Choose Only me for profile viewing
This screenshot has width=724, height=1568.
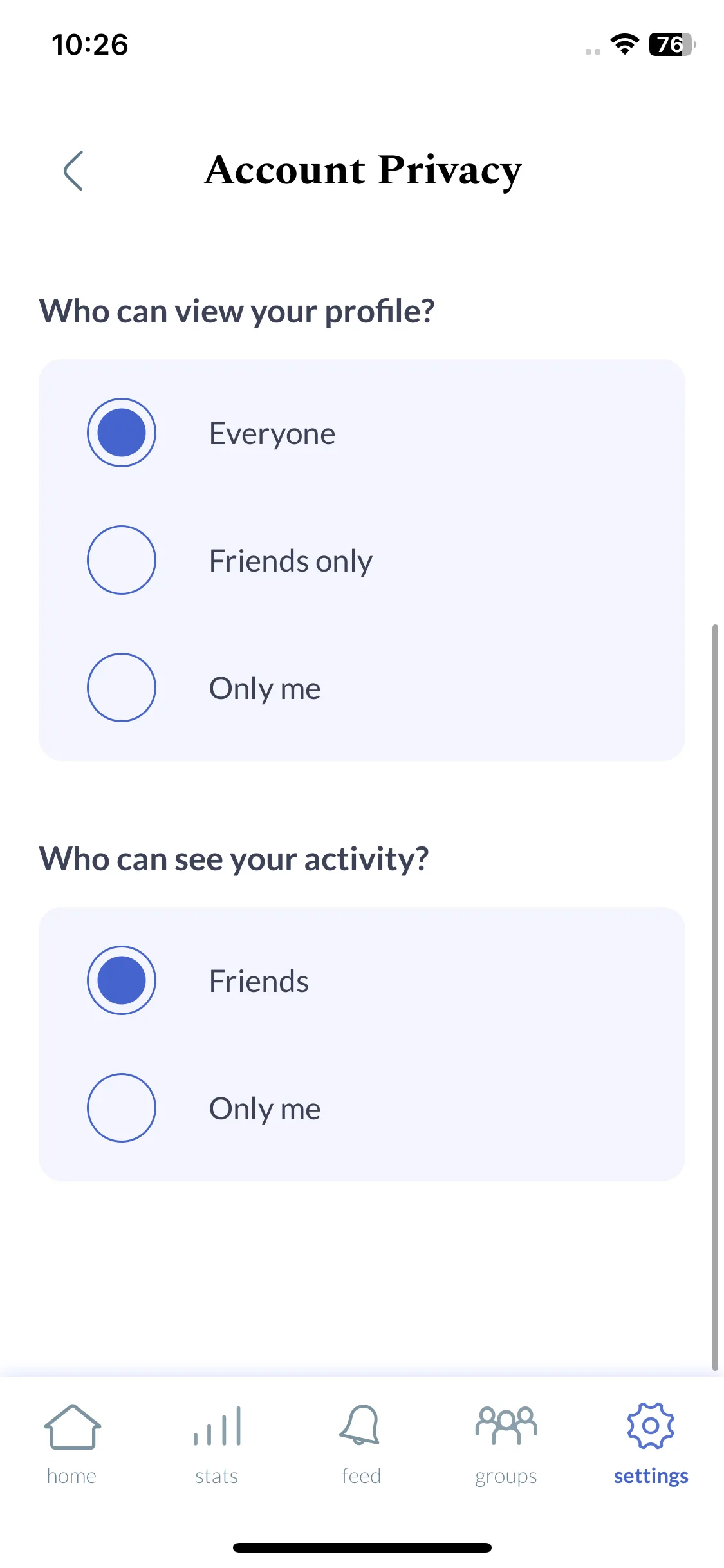coord(122,687)
